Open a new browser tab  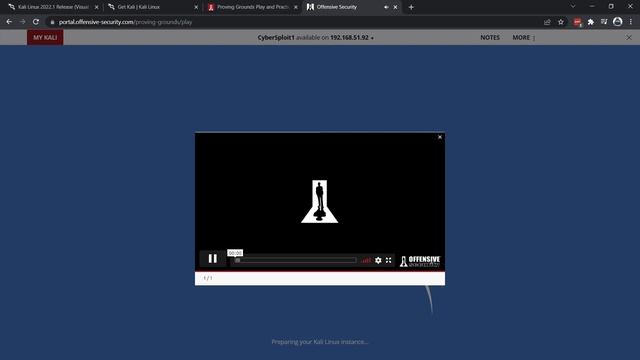411,7
